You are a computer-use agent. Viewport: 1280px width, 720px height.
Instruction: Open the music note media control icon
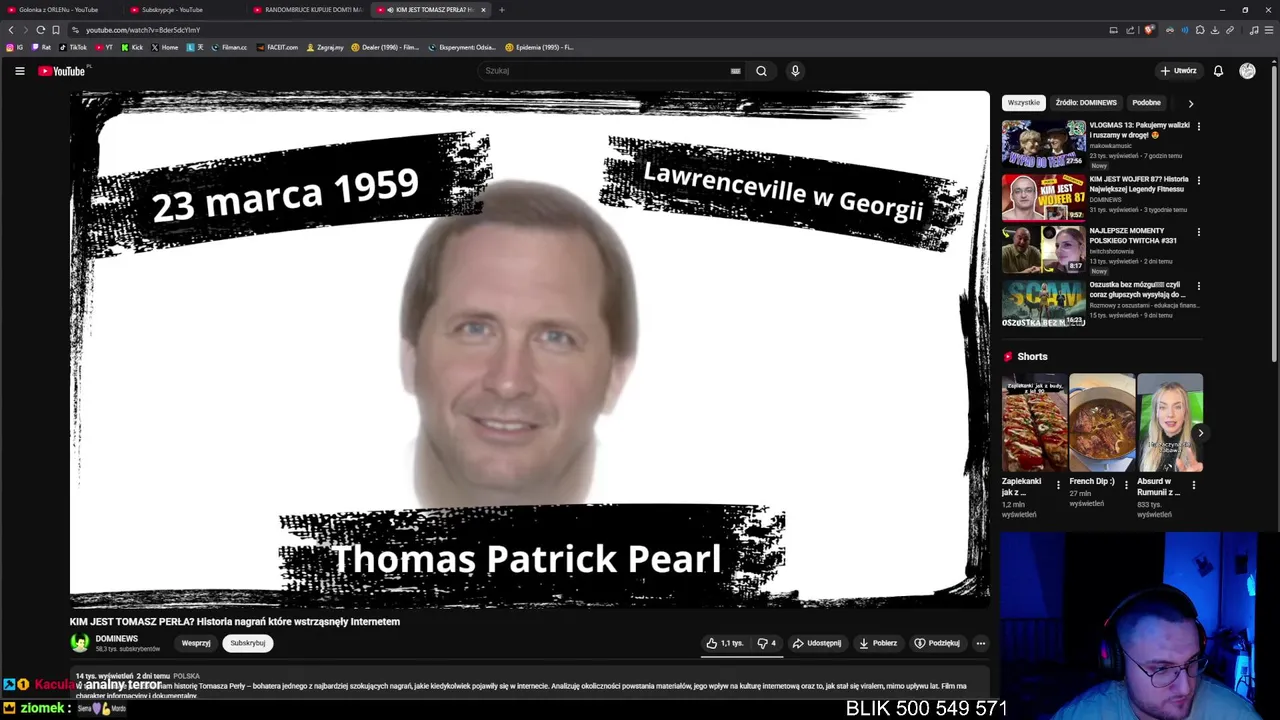1254,30
